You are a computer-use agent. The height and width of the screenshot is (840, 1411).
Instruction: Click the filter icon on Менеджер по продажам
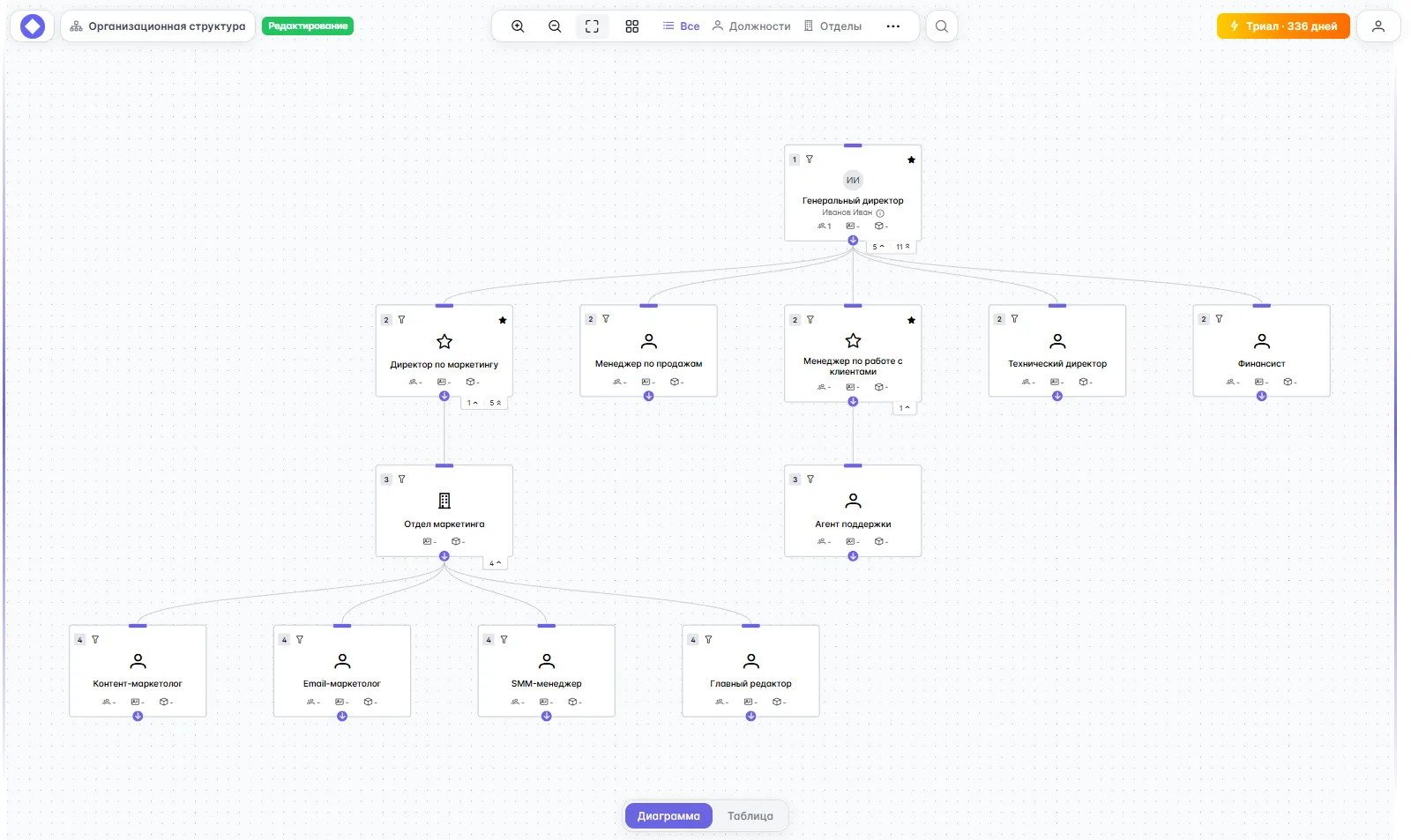[606, 319]
